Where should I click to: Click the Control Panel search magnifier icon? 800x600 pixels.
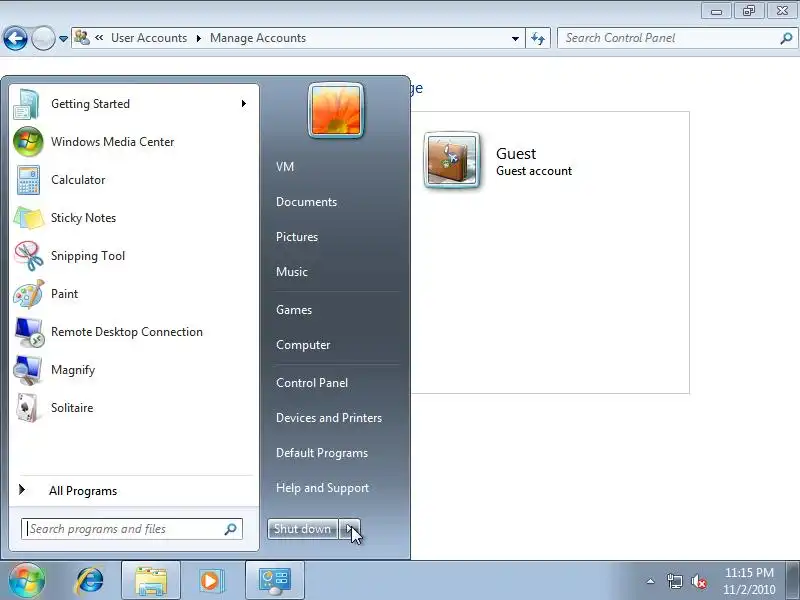pyautogui.click(x=786, y=38)
